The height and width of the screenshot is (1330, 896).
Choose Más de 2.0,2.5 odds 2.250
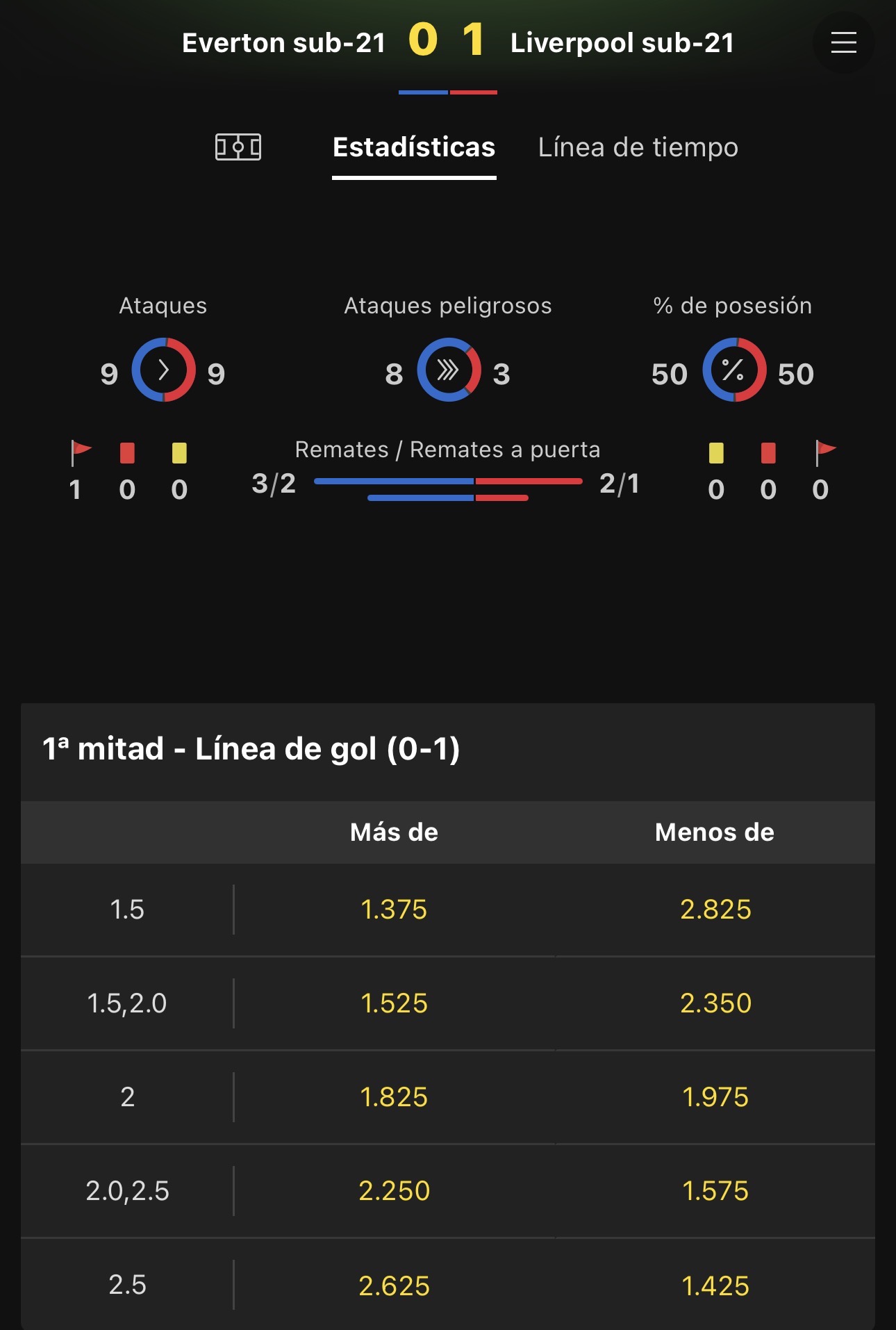394,1191
